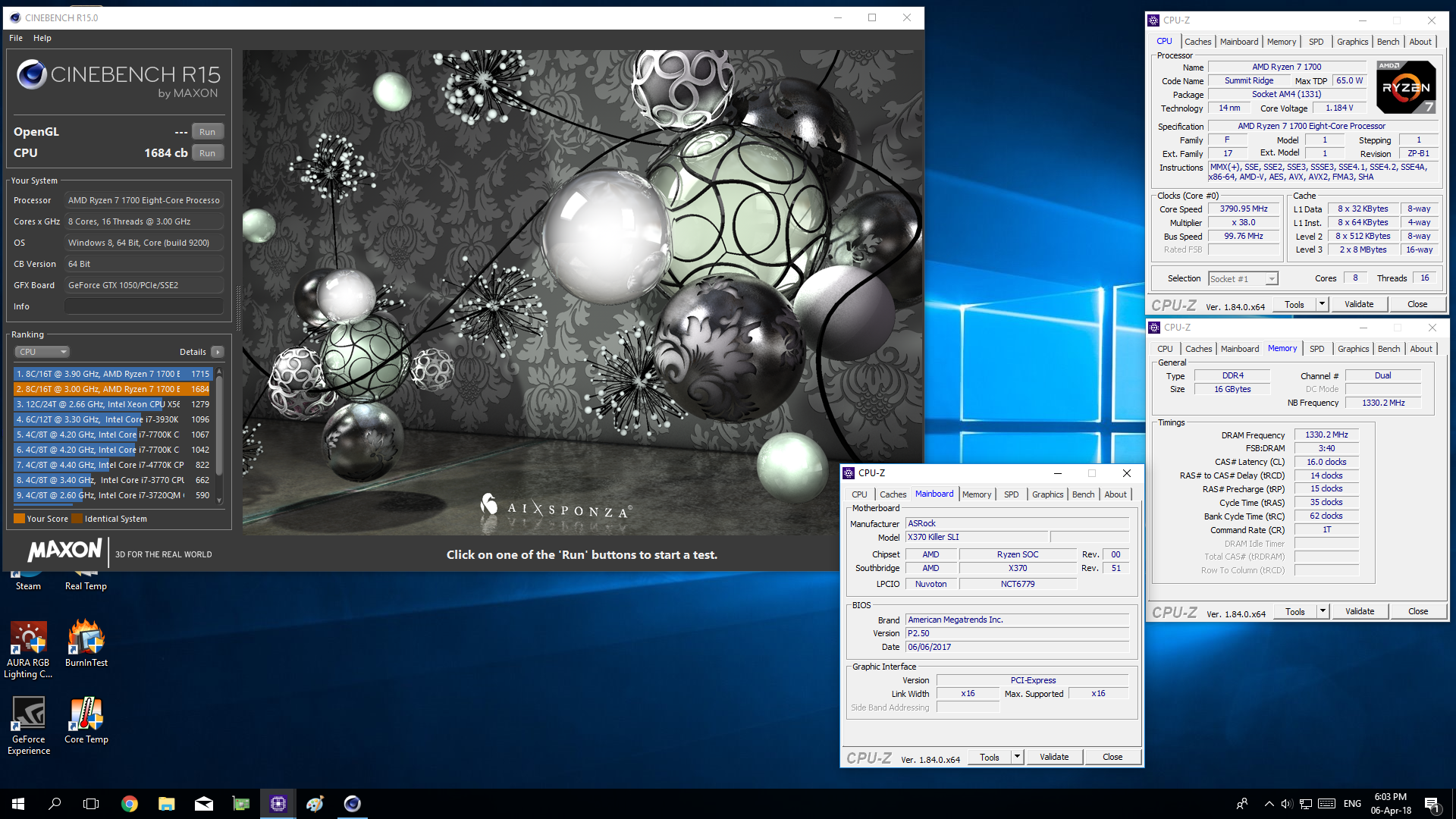Show hidden tray icons with the chevron
The height and width of the screenshot is (819, 1456).
coord(1269,804)
